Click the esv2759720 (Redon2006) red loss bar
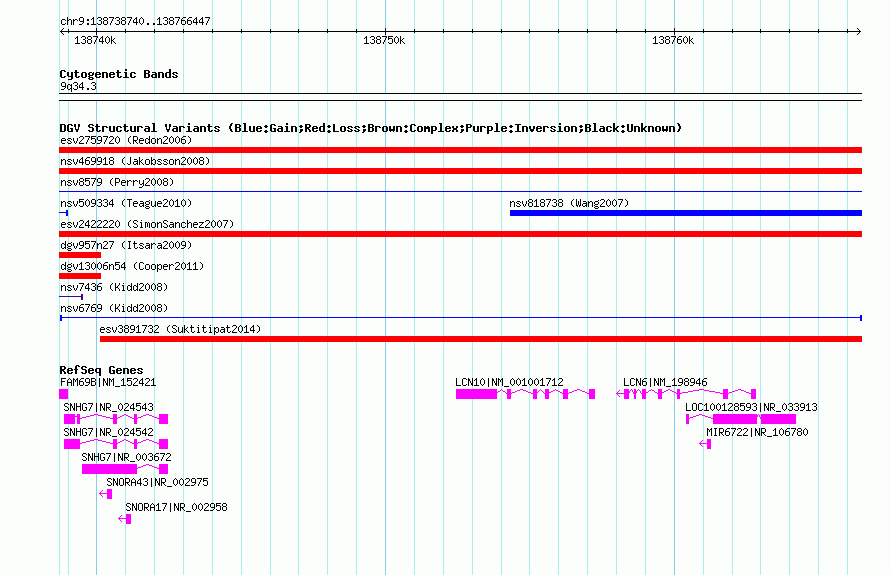Screen dimensions: 890x575 460,150
